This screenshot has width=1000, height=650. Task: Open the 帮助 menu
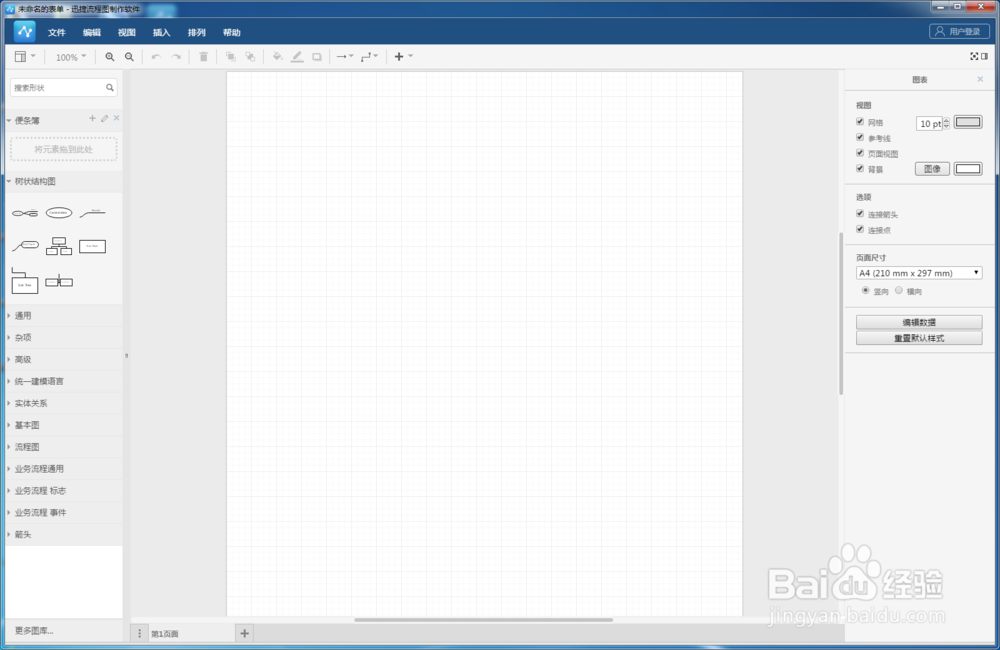(232, 33)
